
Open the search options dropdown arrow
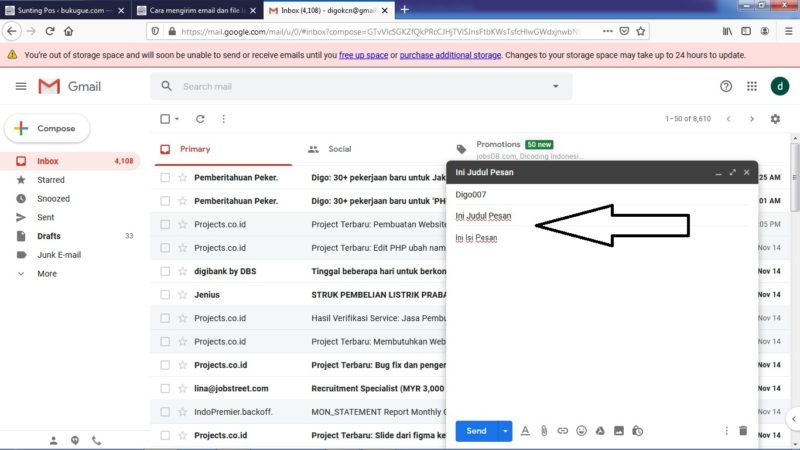[556, 86]
